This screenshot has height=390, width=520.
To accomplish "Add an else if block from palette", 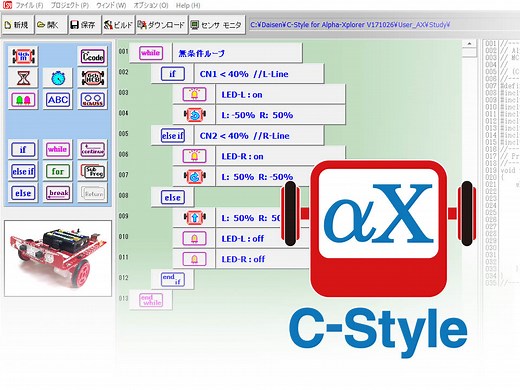I will coord(23,171).
